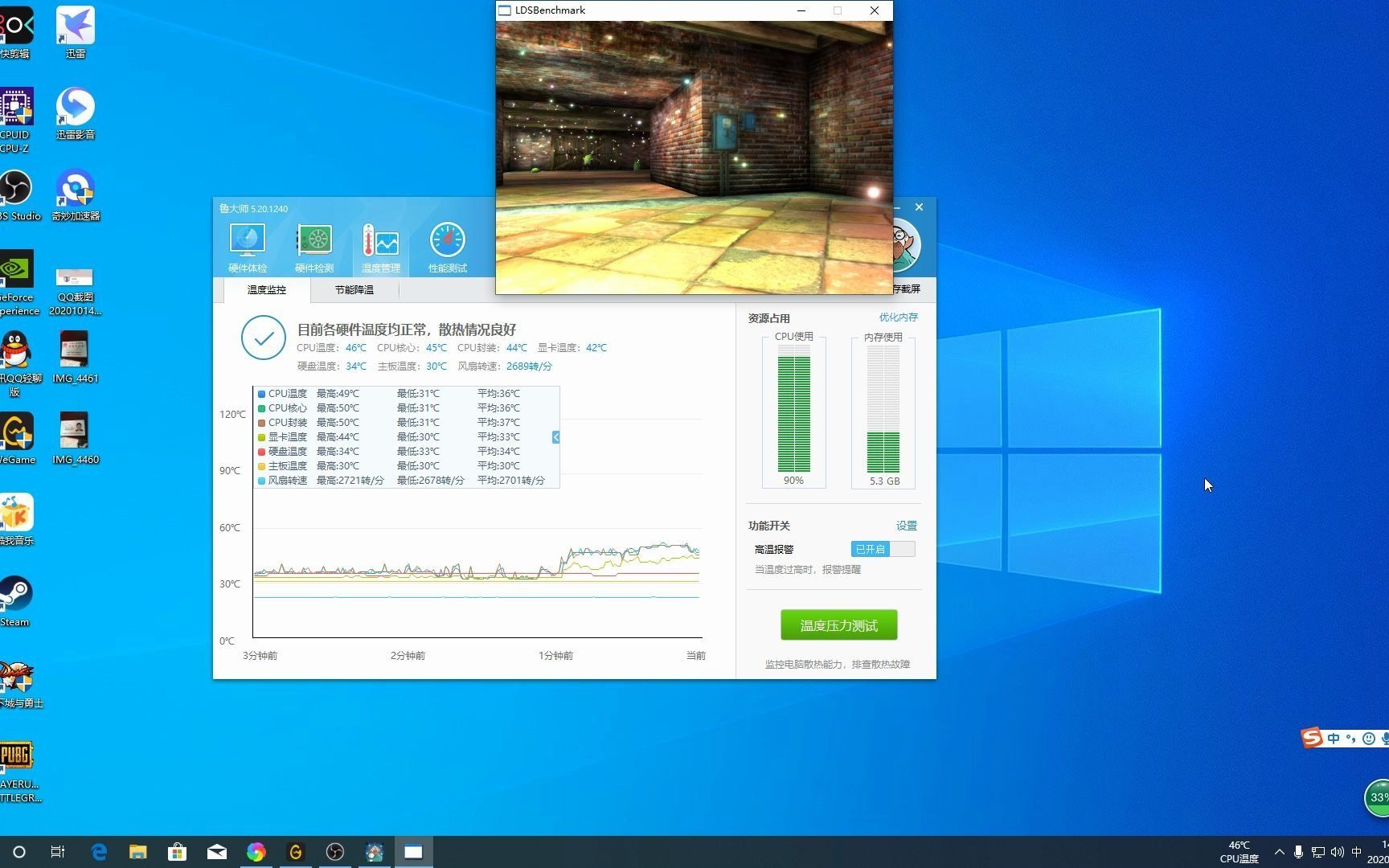This screenshot has width=1389, height=868.
Task: Select the 温度管理 temperature management icon
Action: coord(380,245)
